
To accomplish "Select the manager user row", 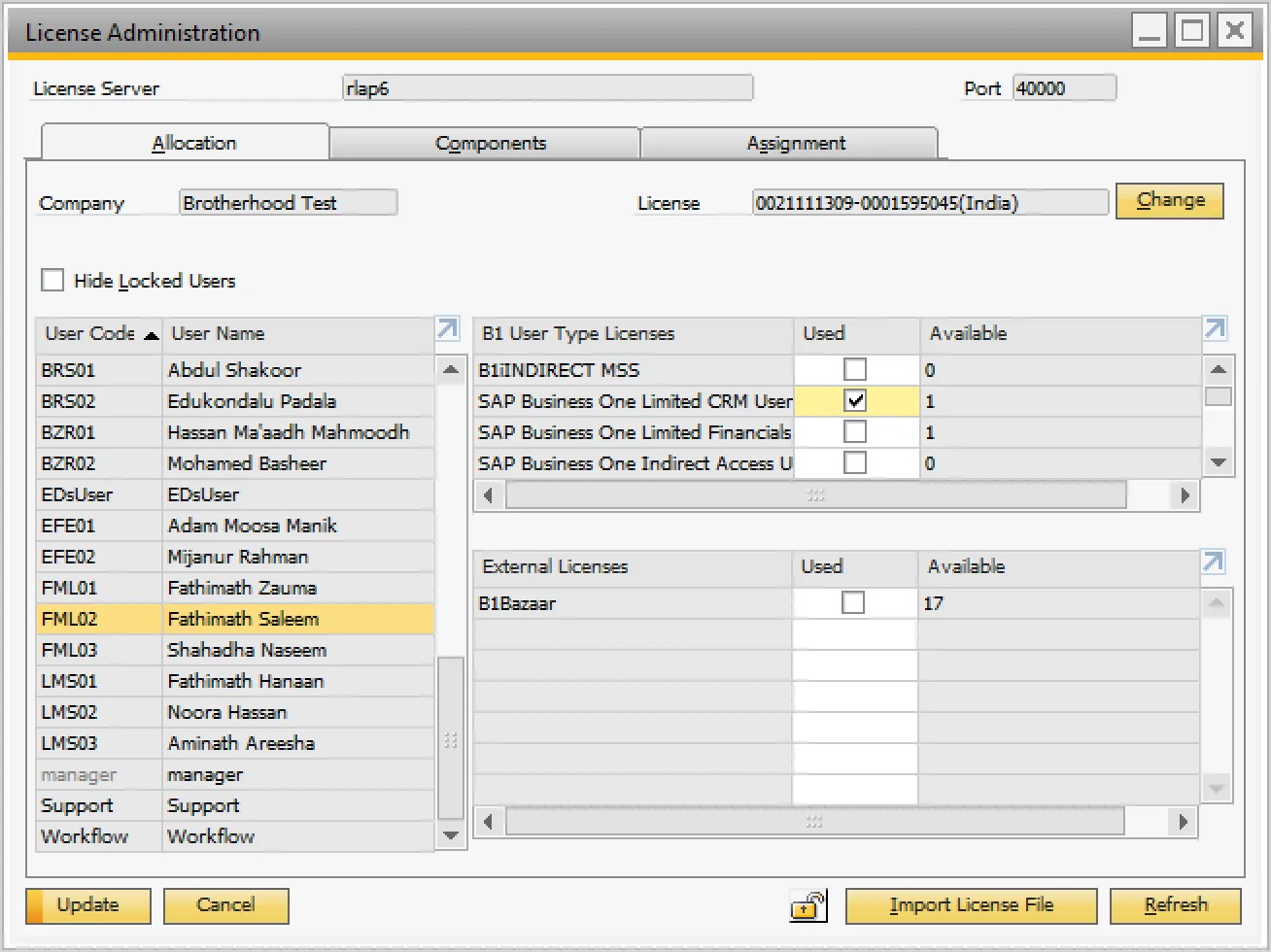I will [x=235, y=774].
